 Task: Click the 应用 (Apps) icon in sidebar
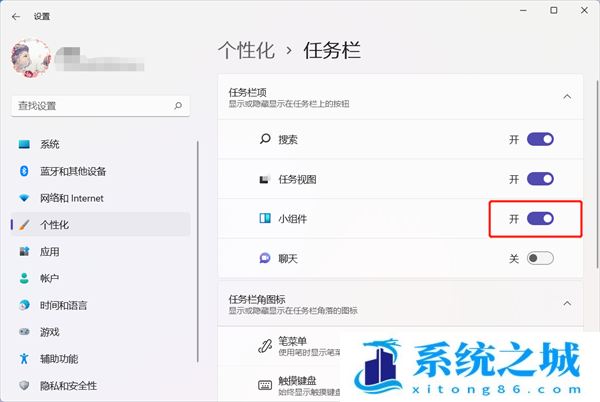tap(24, 251)
